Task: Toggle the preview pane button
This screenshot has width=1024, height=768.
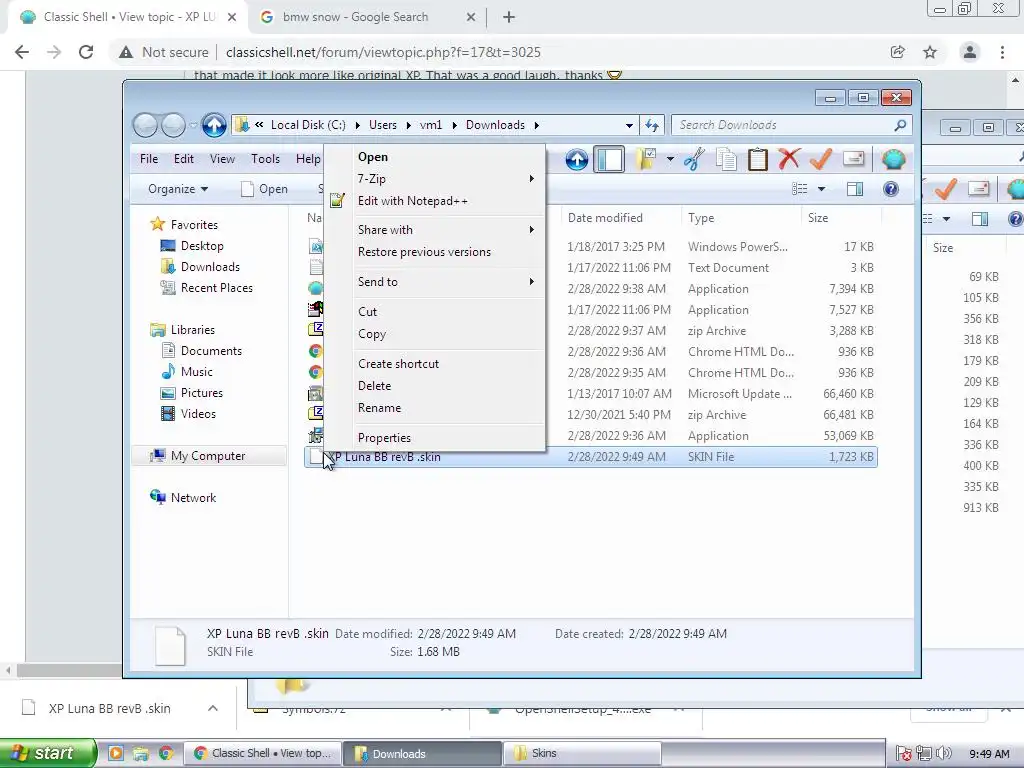Action: [854, 189]
